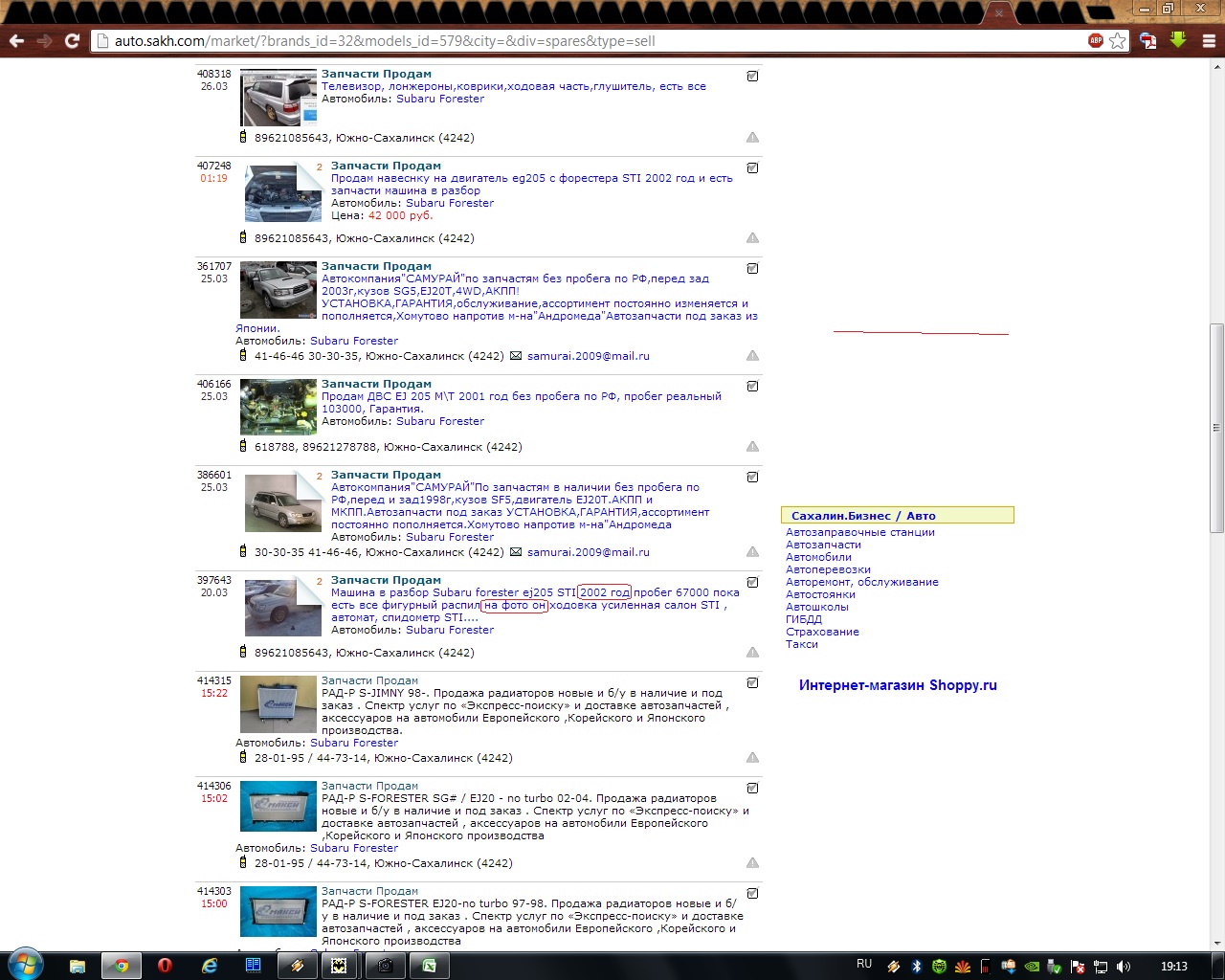Open 'Запчасти Продам' title of listing 408318
Image resolution: width=1225 pixels, height=980 pixels.
(376, 74)
